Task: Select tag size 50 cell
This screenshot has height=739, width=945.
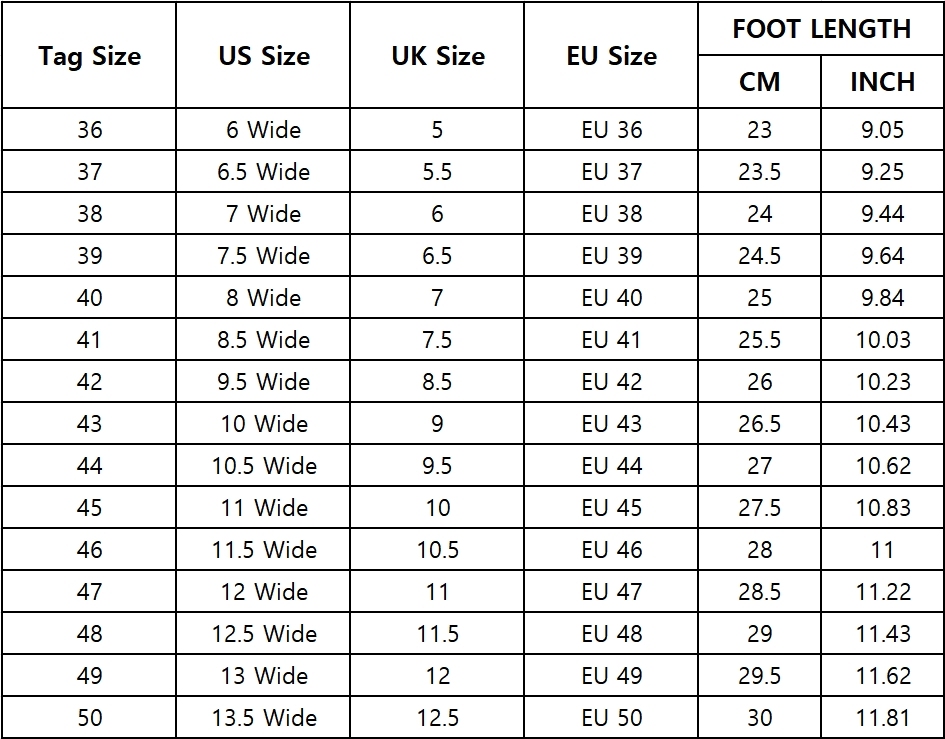Action: point(89,717)
